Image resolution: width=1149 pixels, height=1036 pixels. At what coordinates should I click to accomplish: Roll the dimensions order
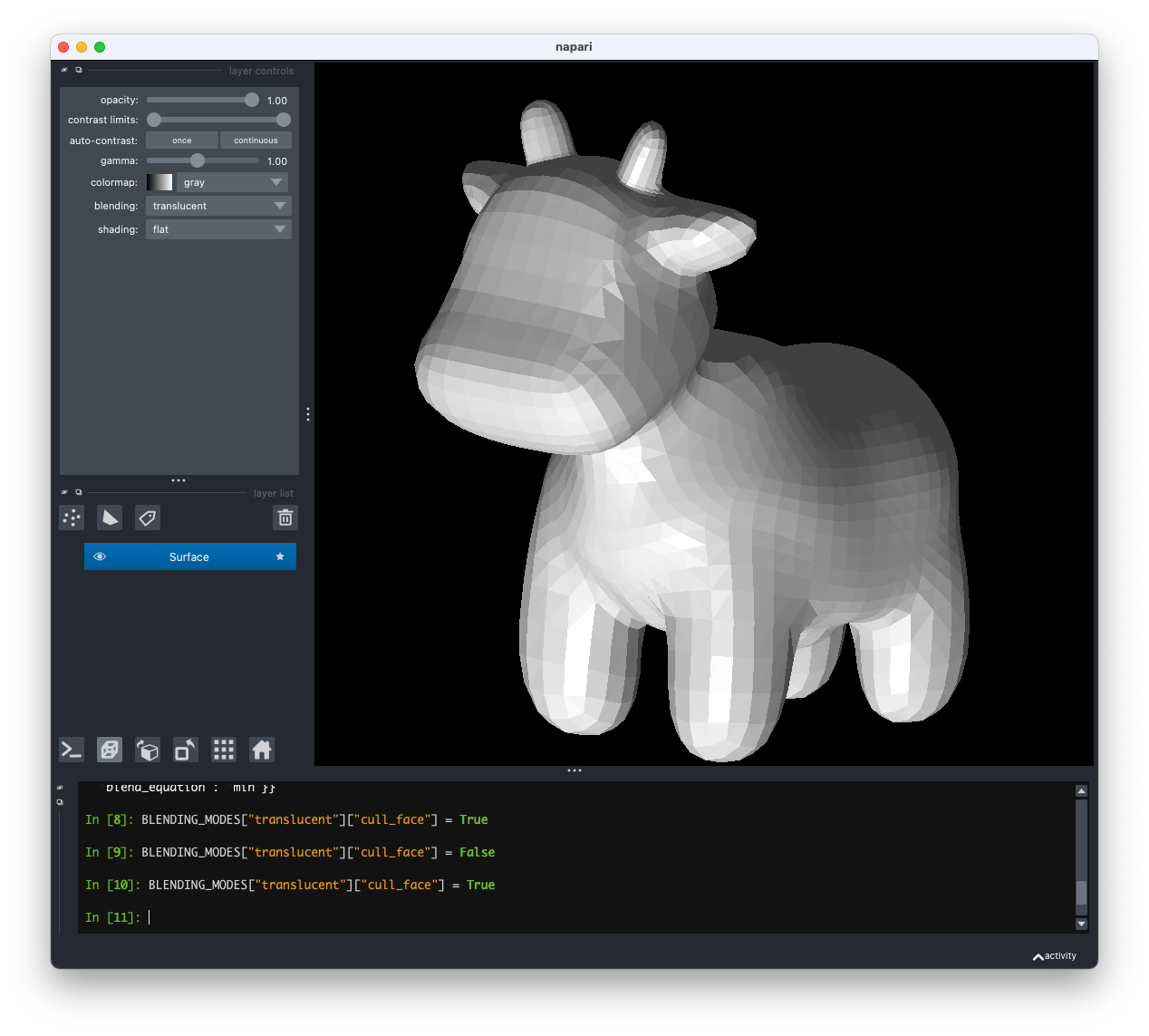click(x=147, y=750)
